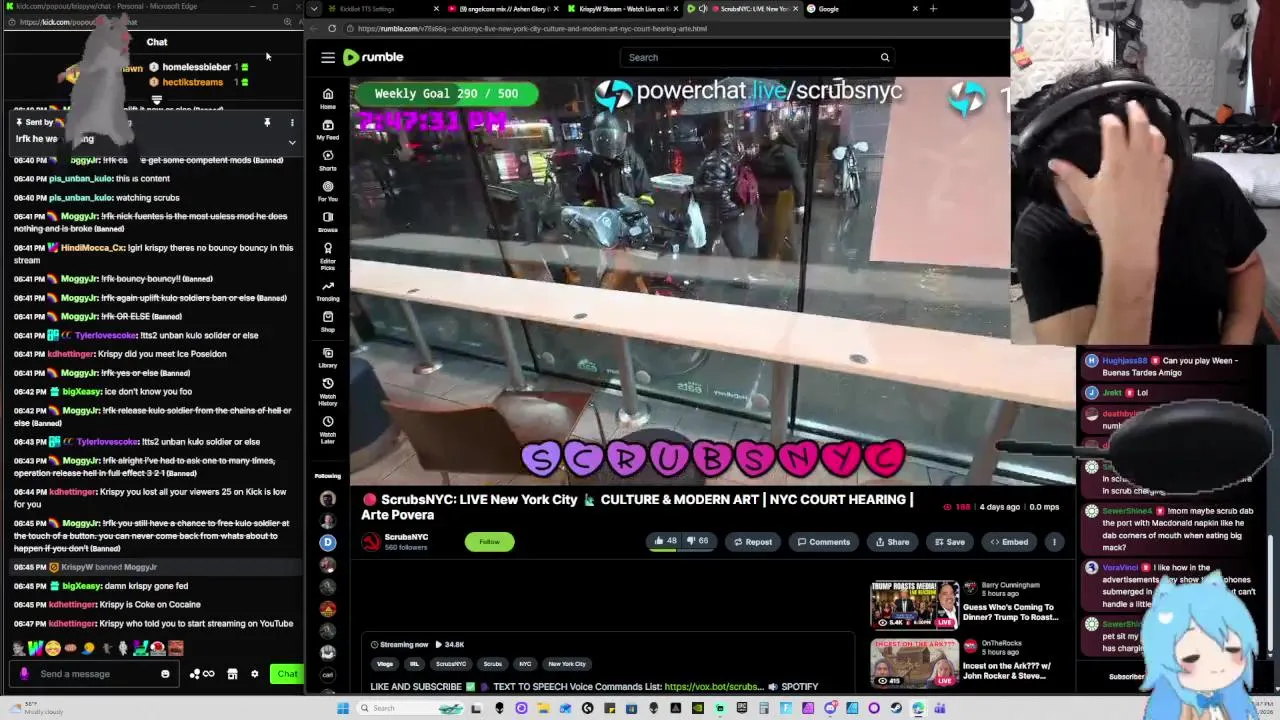Open Browse in Rumble sidebar

click(x=327, y=221)
